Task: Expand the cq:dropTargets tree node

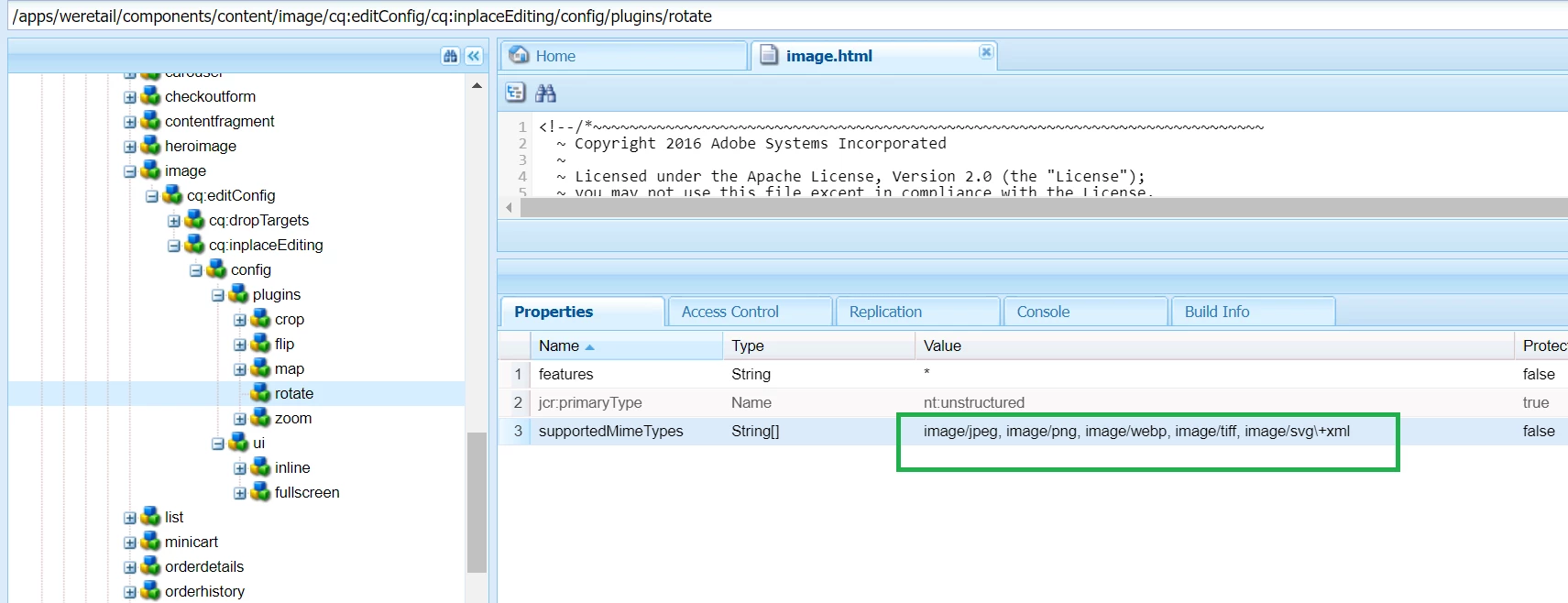Action: click(174, 221)
